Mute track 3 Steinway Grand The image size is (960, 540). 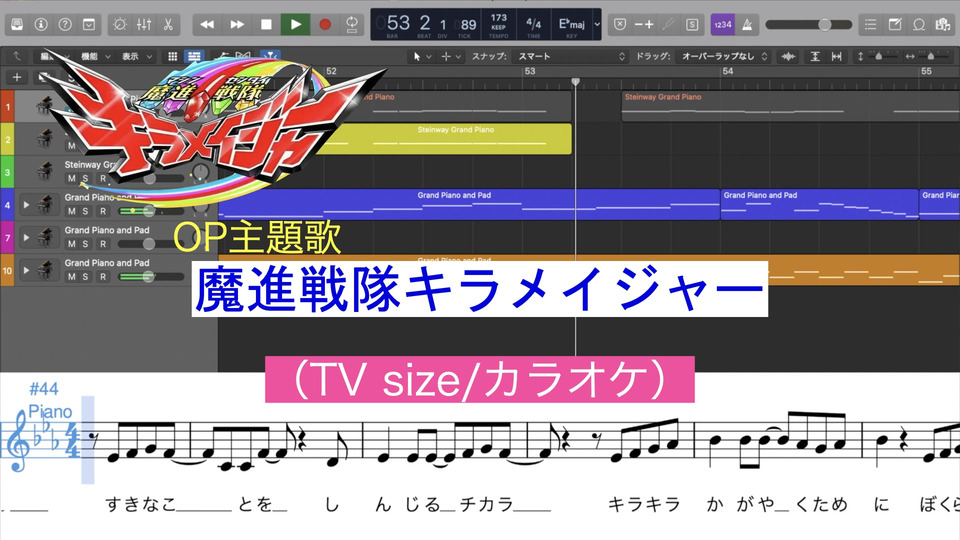72,178
